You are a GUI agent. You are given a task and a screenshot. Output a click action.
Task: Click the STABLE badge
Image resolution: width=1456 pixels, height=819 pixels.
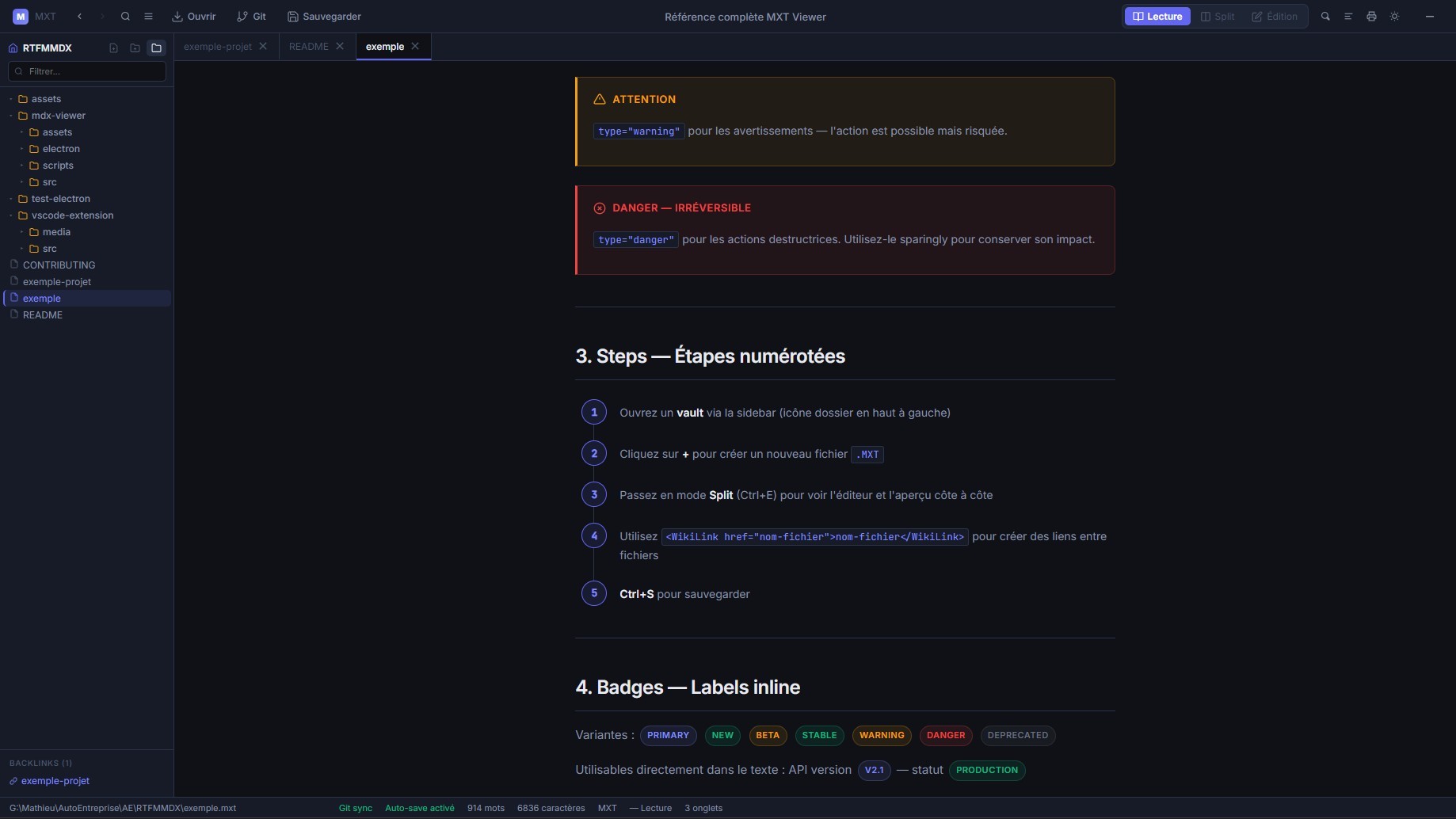[819, 736]
